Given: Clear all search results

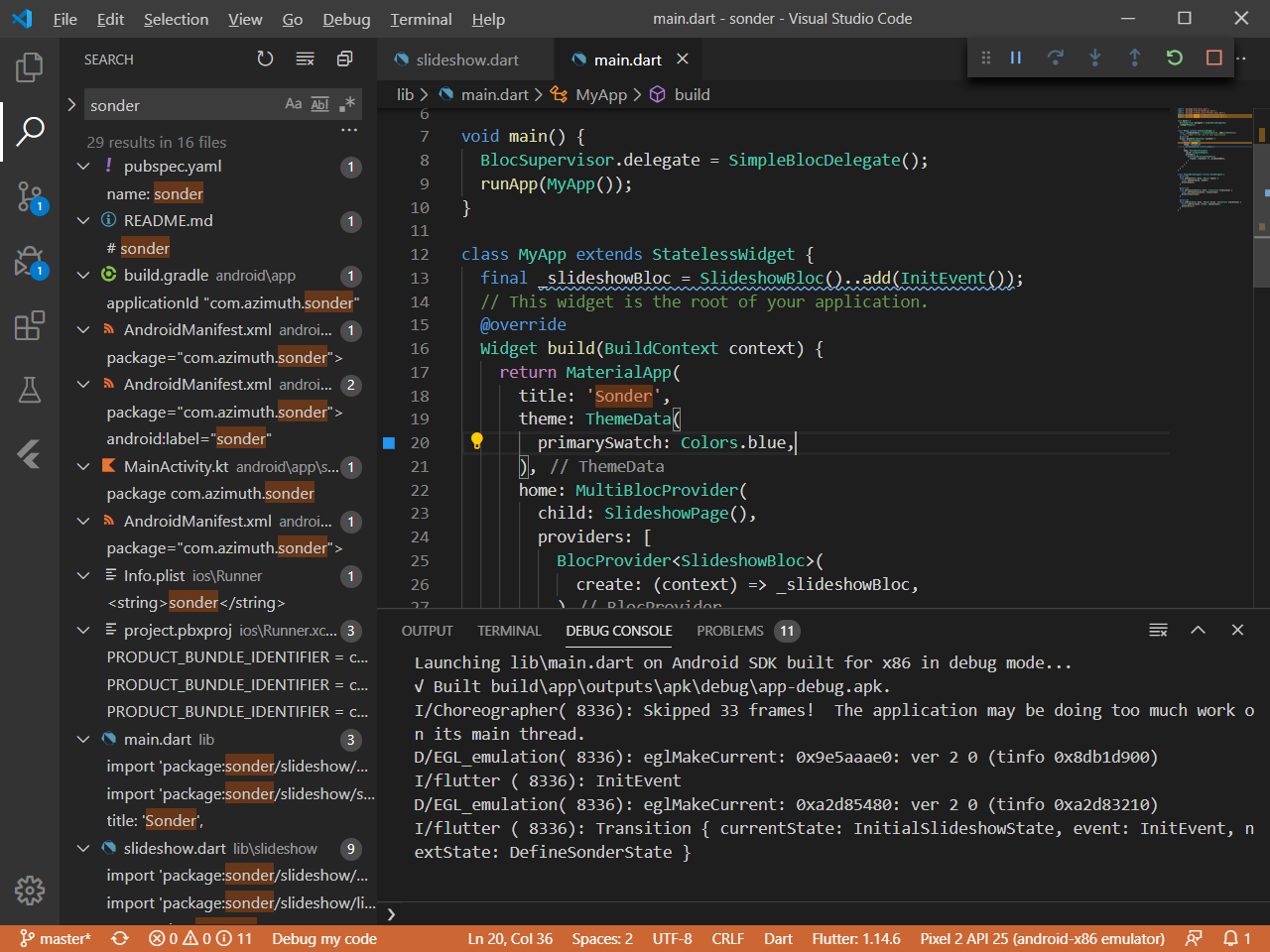Looking at the screenshot, I should [305, 59].
